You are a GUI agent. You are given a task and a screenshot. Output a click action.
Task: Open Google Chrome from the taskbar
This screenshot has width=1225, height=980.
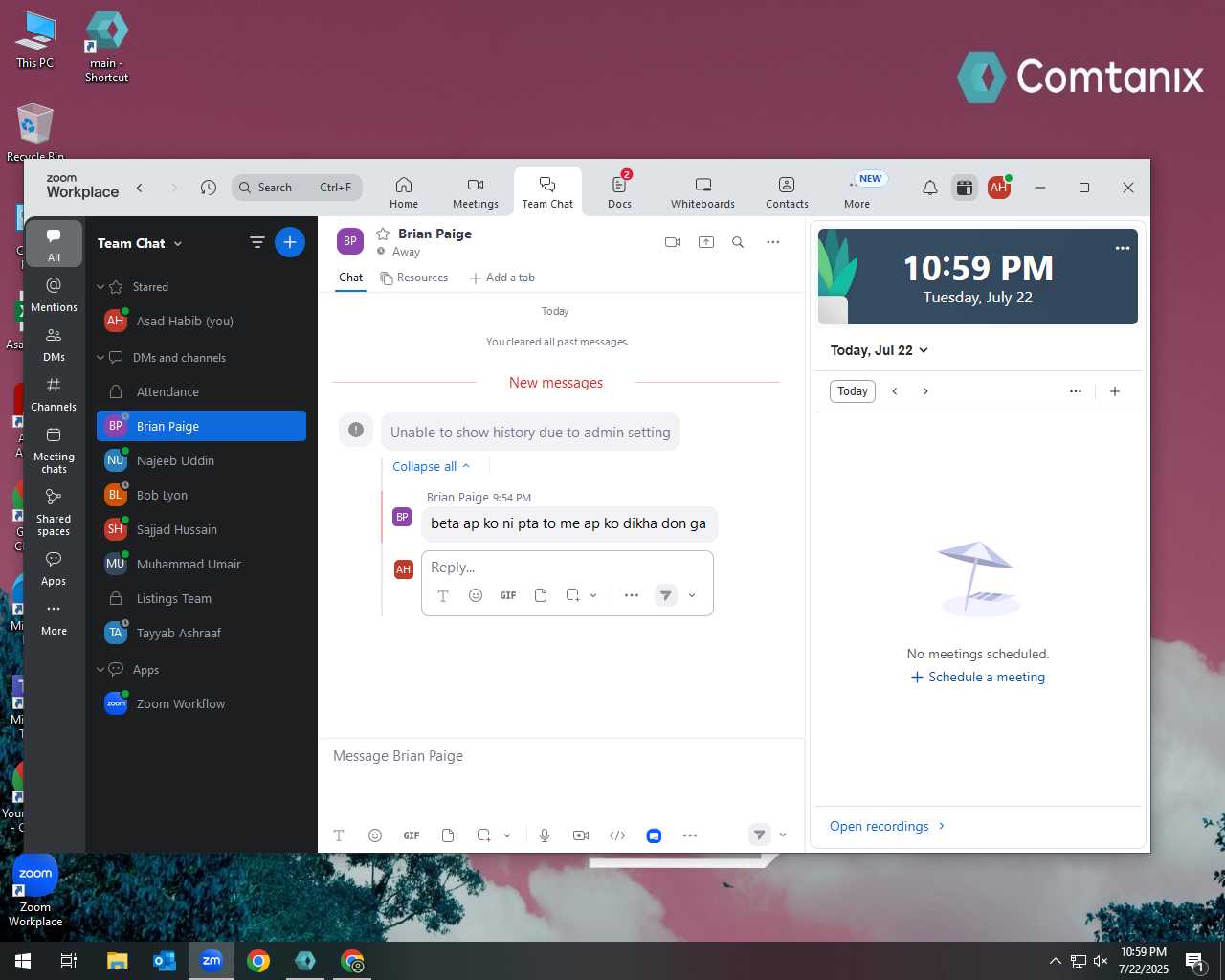[258, 961]
